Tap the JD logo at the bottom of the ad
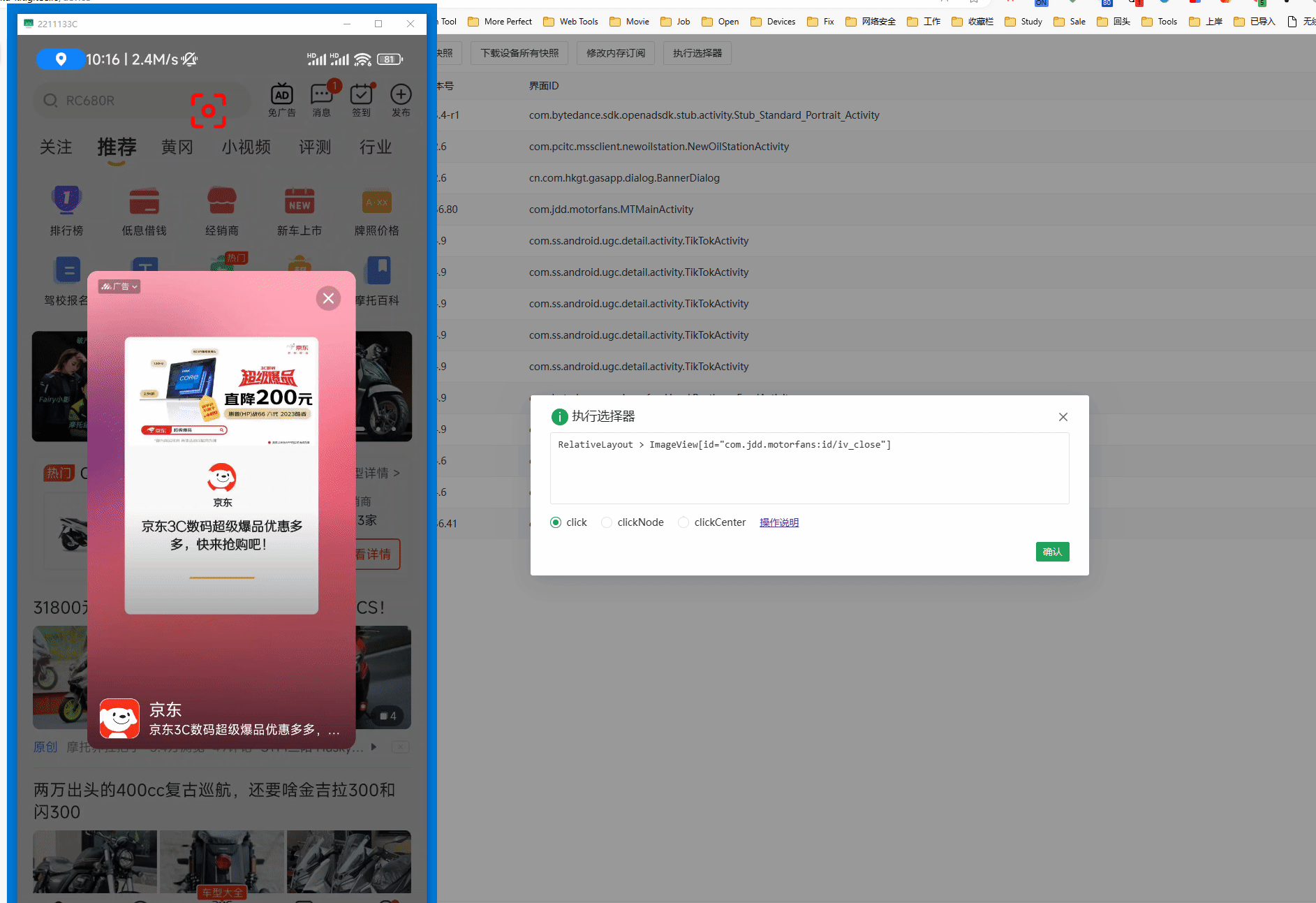The height and width of the screenshot is (903, 1316). pyautogui.click(x=119, y=719)
